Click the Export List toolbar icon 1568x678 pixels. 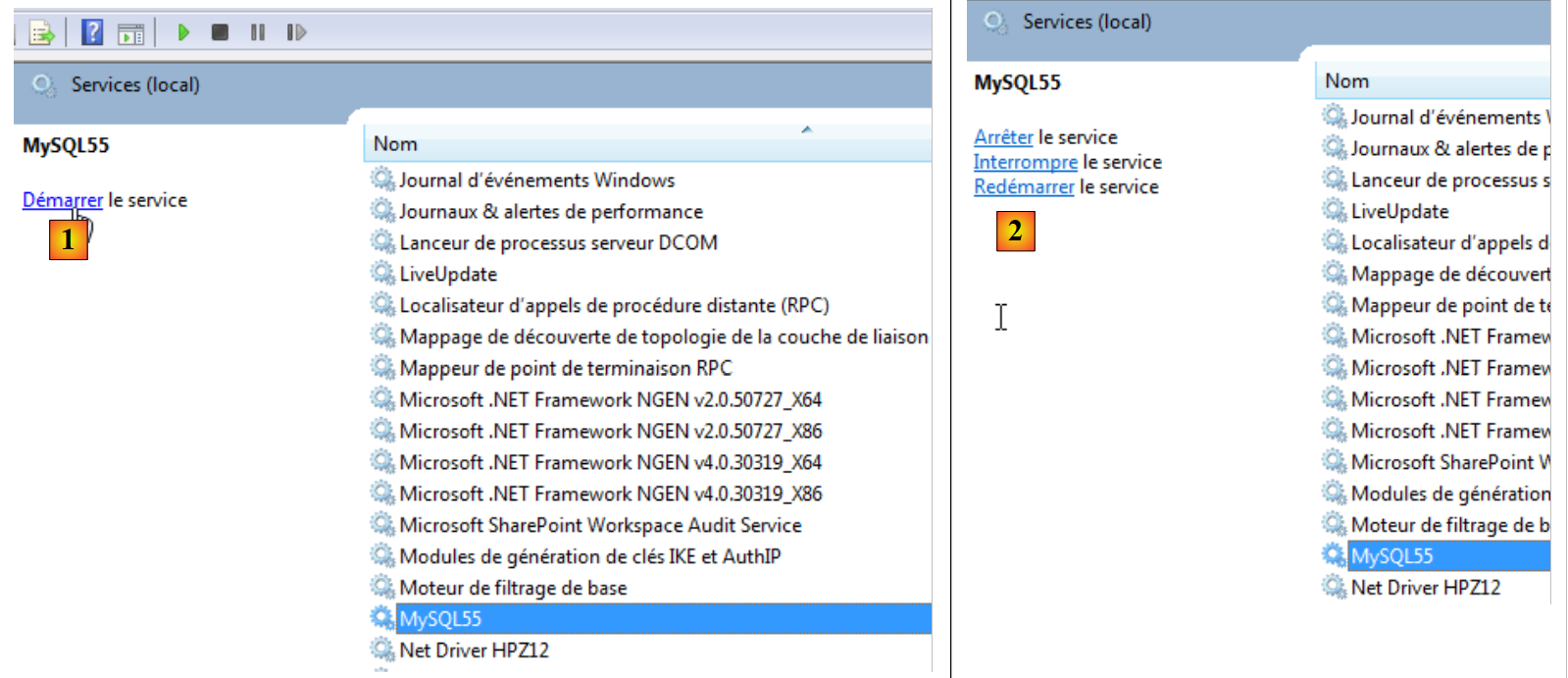(x=41, y=33)
